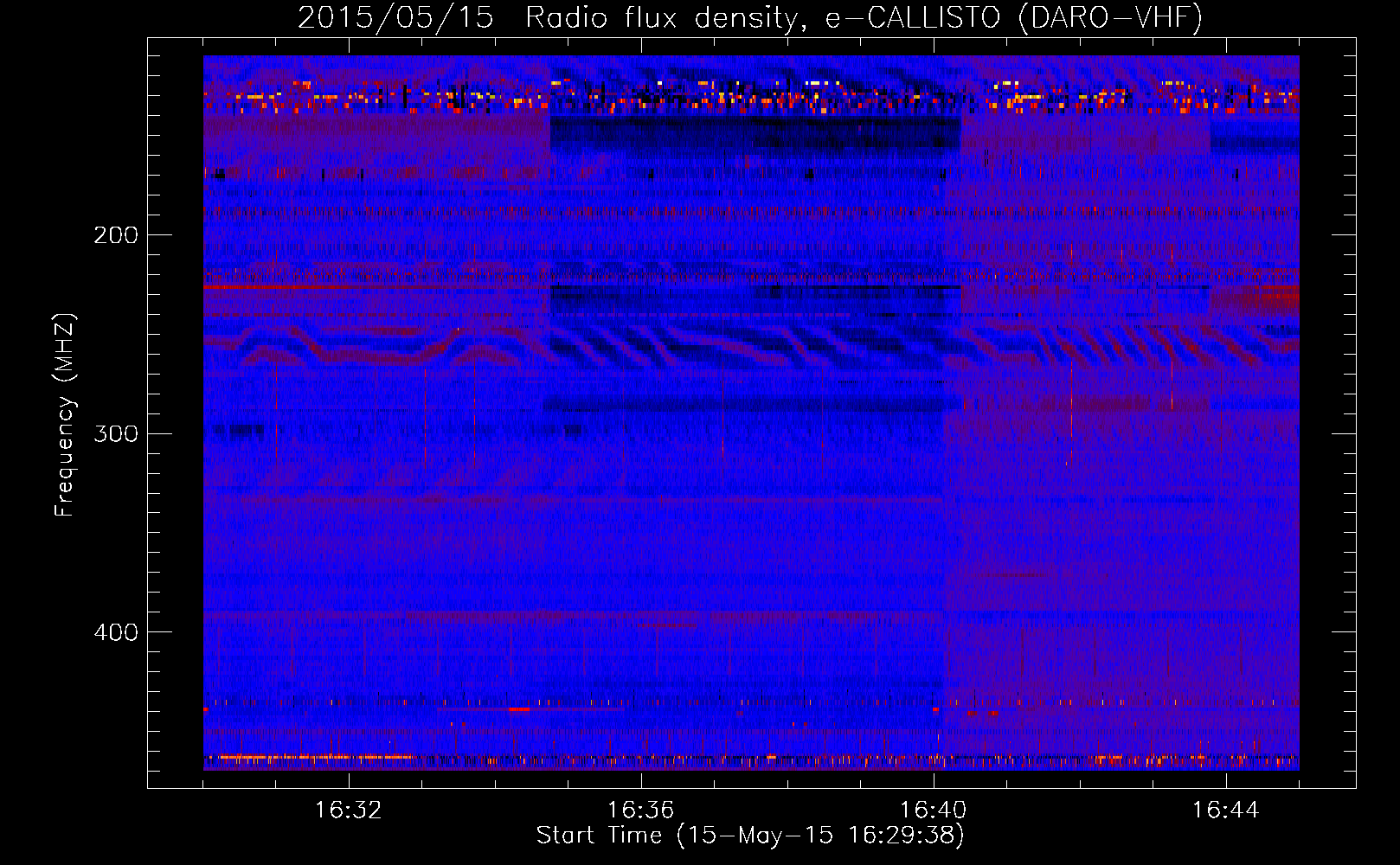Image resolution: width=1400 pixels, height=865 pixels.
Task: Click the 16:44 time tick label
Action: [x=1225, y=811]
